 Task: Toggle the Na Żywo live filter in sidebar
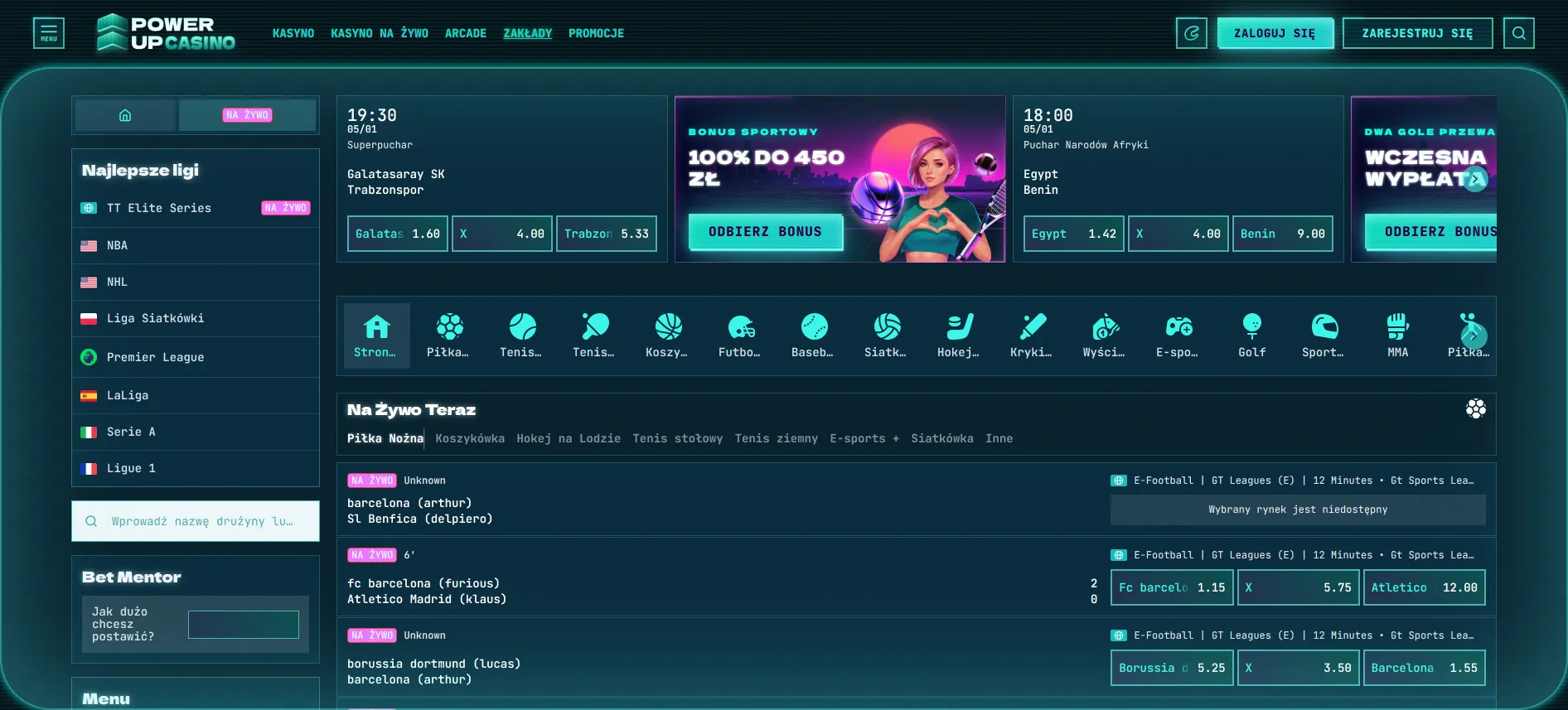[x=247, y=115]
